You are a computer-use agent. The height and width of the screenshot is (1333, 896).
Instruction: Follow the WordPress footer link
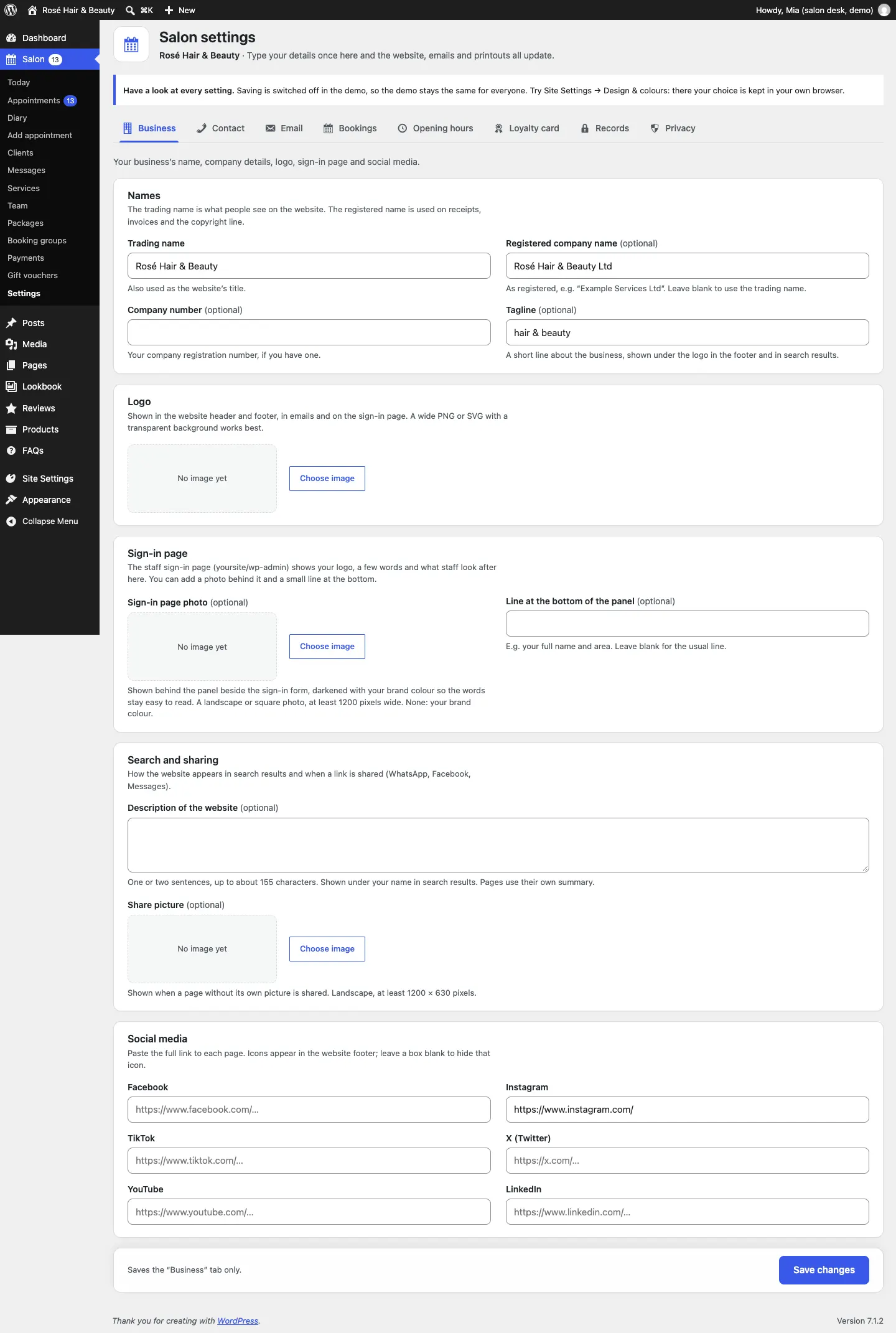click(238, 1321)
